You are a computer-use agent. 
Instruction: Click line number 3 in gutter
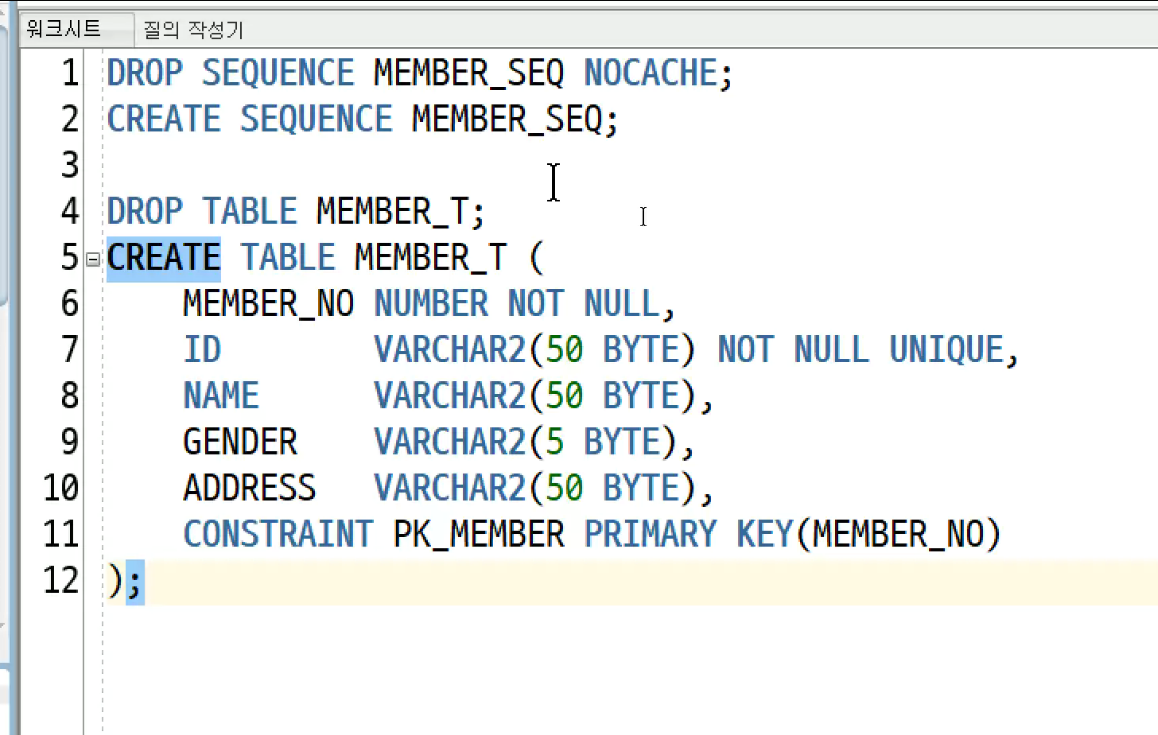[x=70, y=165]
